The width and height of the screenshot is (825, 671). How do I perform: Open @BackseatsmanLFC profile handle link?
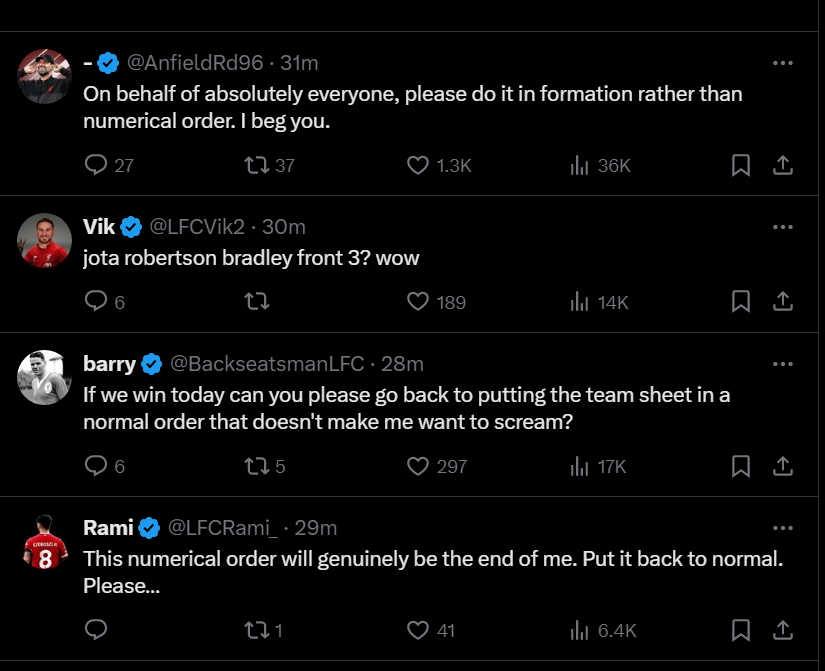click(x=267, y=363)
